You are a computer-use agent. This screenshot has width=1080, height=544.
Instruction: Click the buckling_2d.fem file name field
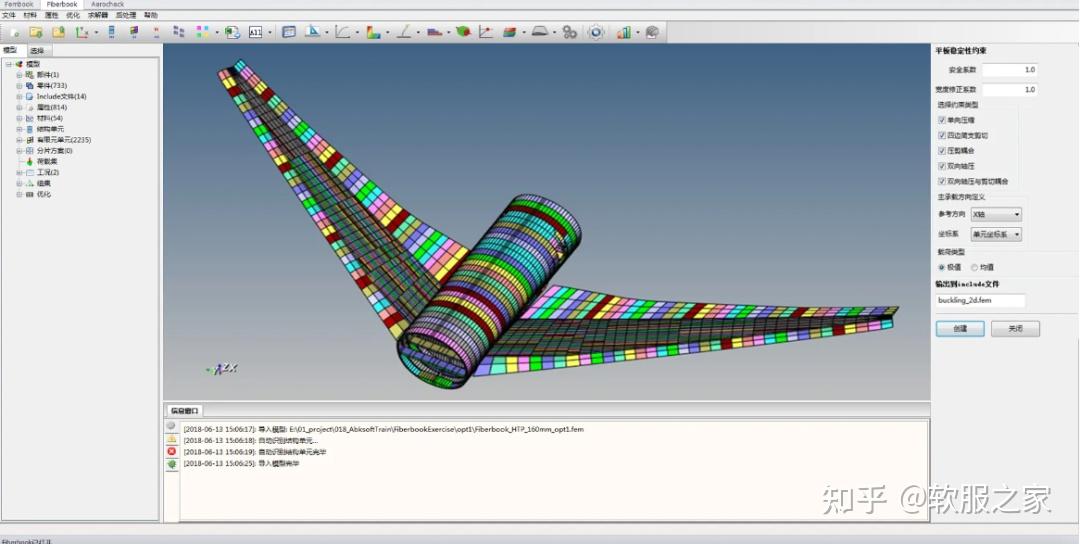click(x=980, y=301)
